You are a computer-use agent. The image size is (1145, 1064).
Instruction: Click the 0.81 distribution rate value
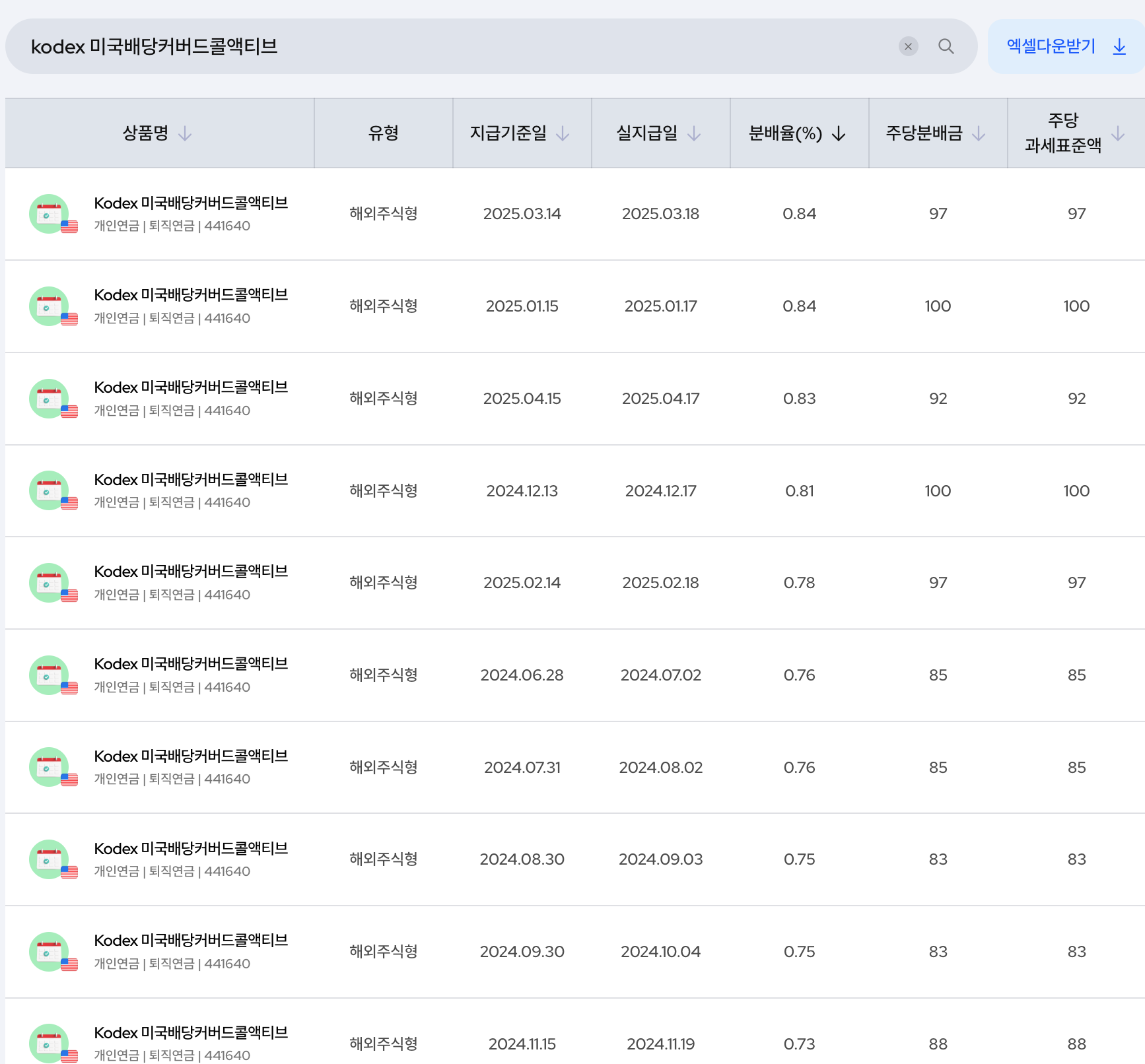pyautogui.click(x=800, y=491)
